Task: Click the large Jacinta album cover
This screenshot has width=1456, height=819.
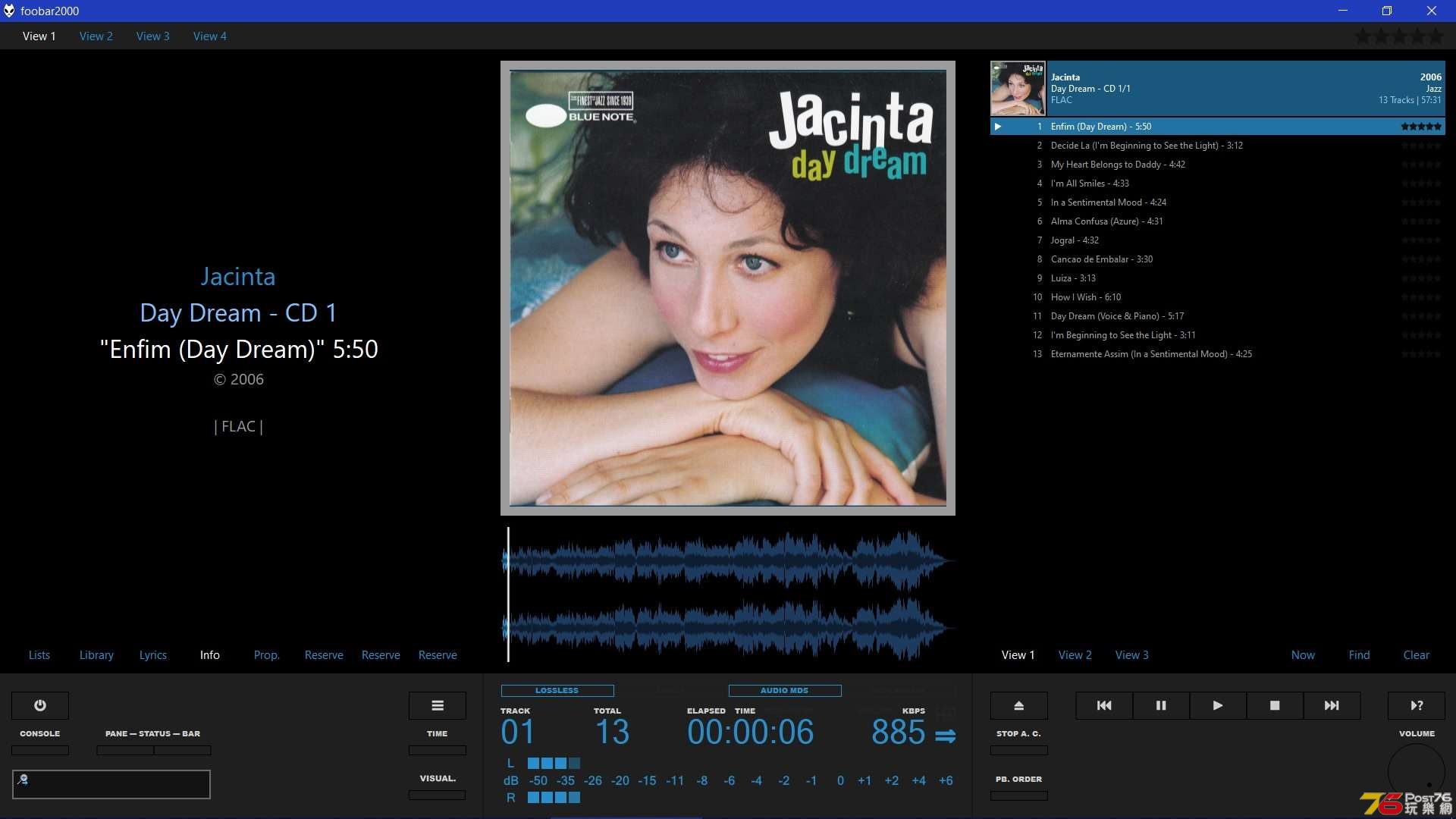Action: pos(728,288)
